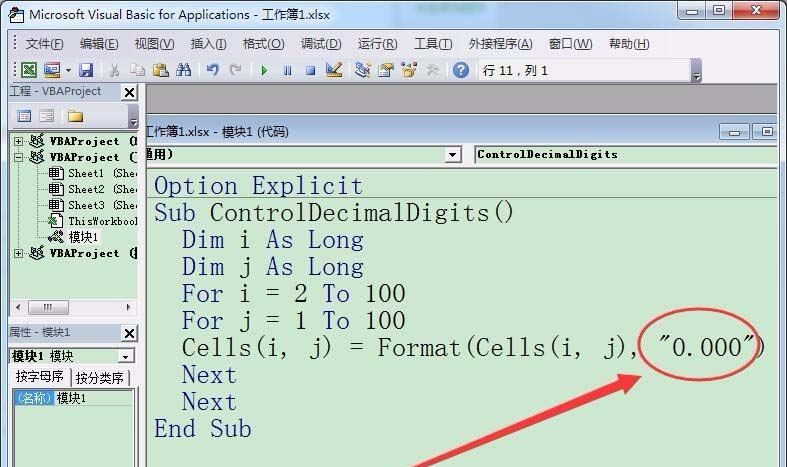Image resolution: width=787 pixels, height=467 pixels.
Task: Click the Redo arrow icon
Action: click(x=235, y=70)
